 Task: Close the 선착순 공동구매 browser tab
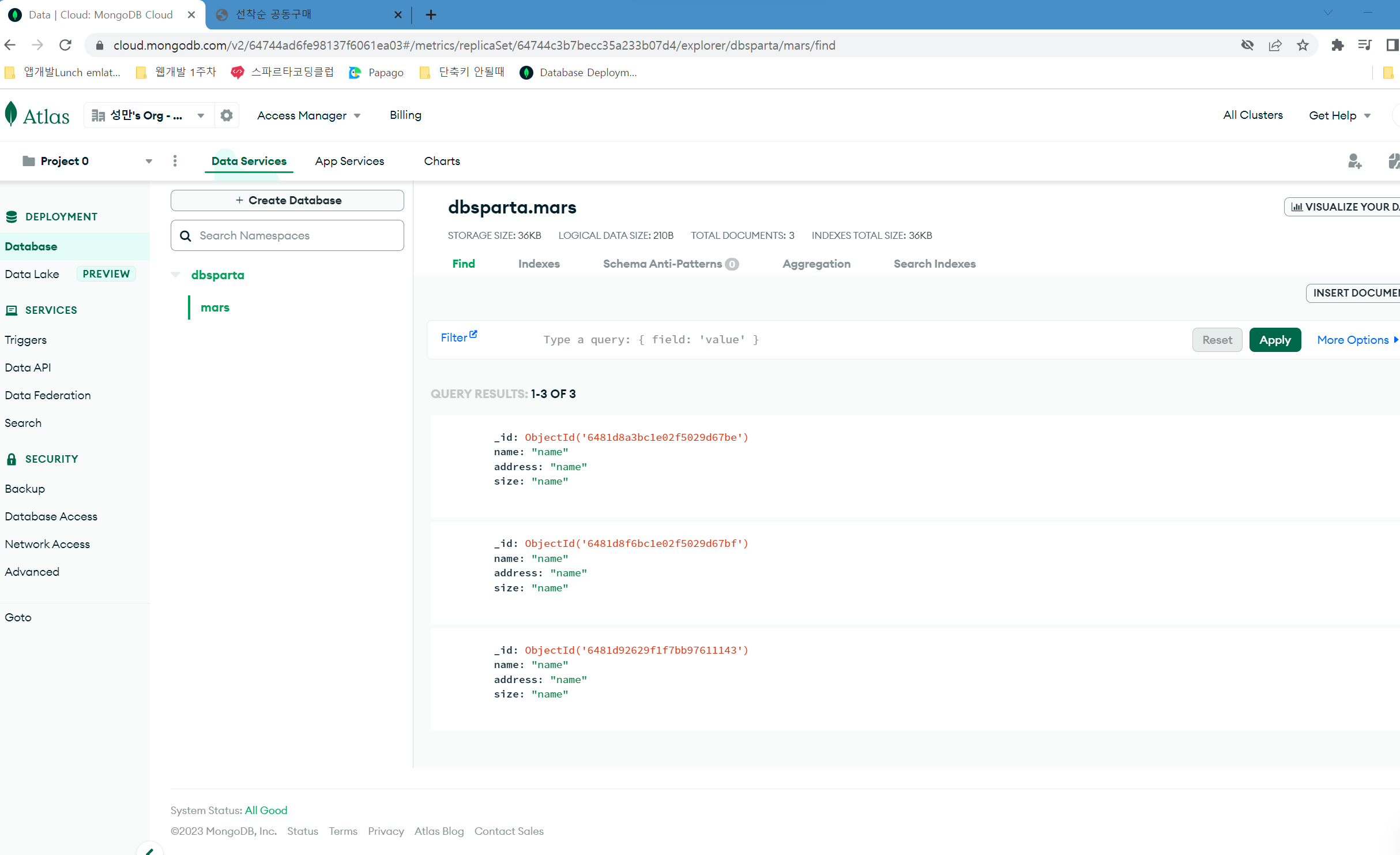pyautogui.click(x=398, y=15)
